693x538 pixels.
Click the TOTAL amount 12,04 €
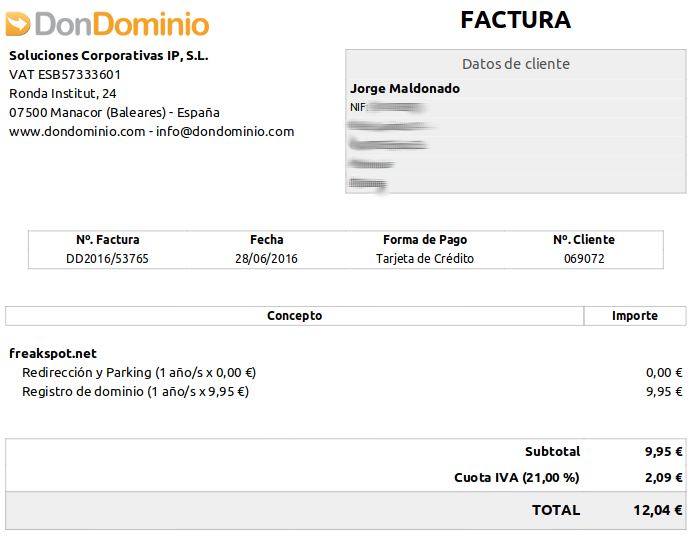(x=658, y=510)
